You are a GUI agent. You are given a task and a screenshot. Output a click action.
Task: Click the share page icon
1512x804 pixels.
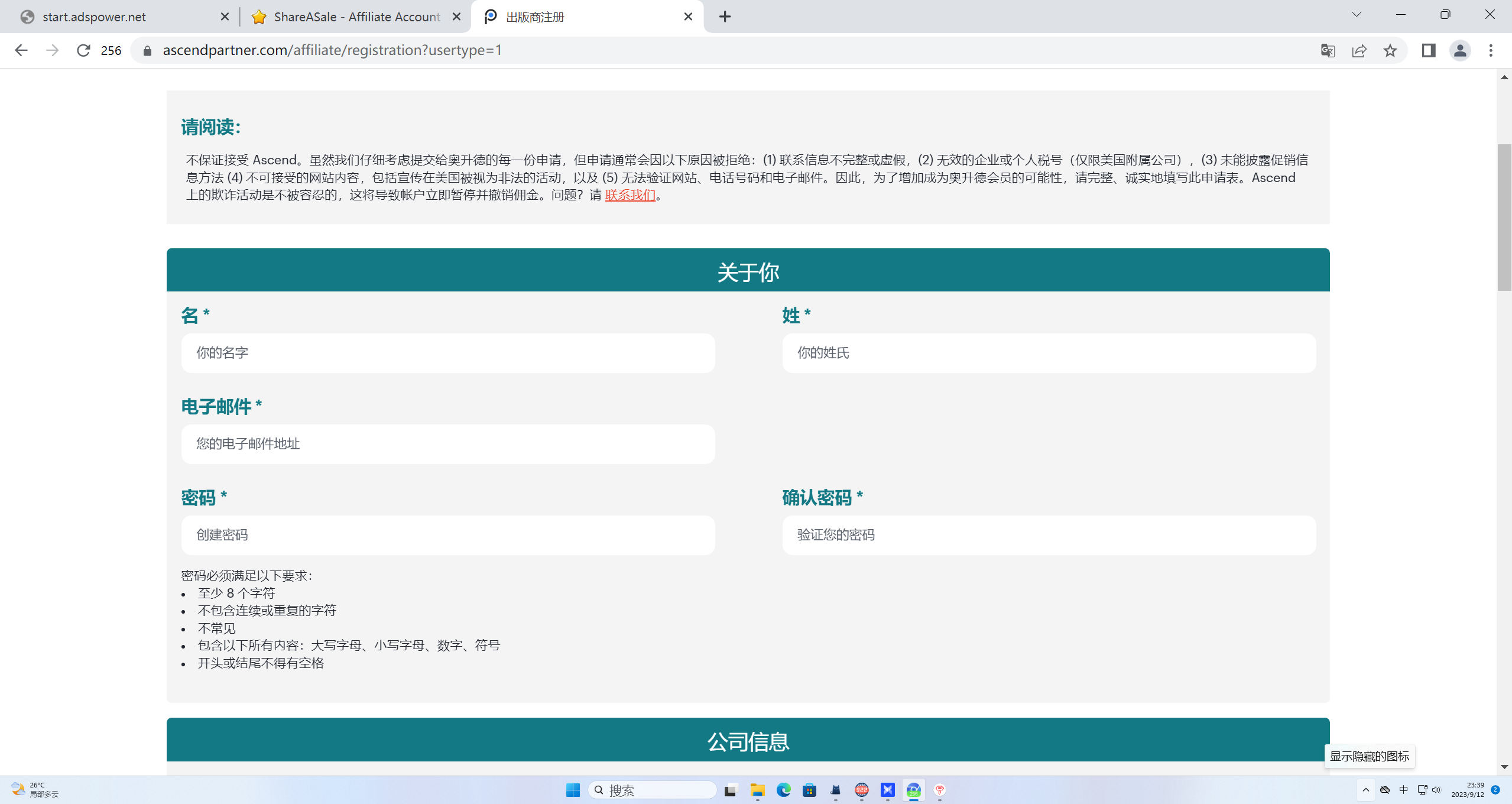pyautogui.click(x=1359, y=50)
